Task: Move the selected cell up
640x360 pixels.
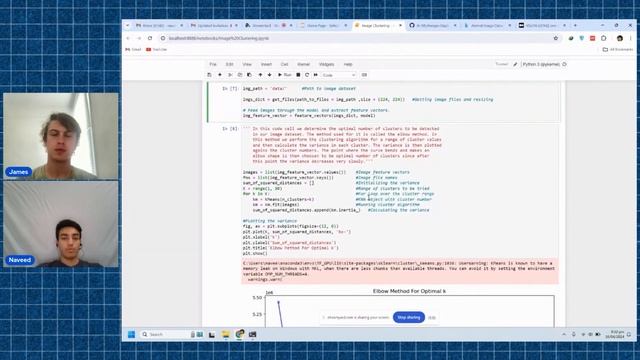Action: click(x=260, y=75)
